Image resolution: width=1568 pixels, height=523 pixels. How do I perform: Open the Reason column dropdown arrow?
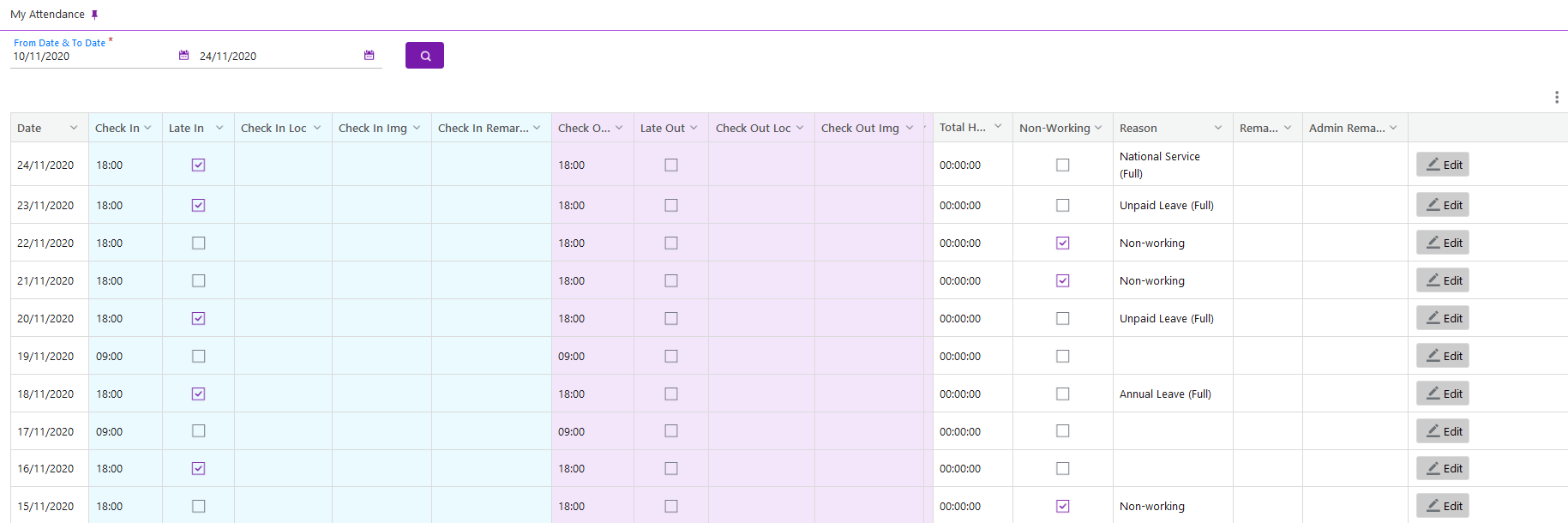coord(1217,128)
